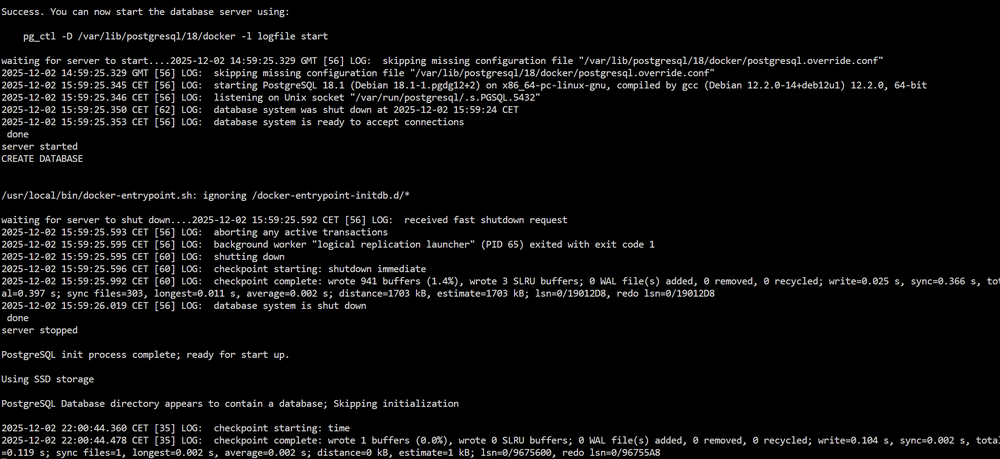Click the 'checkpoint starting: time' log line

click(x=175, y=428)
